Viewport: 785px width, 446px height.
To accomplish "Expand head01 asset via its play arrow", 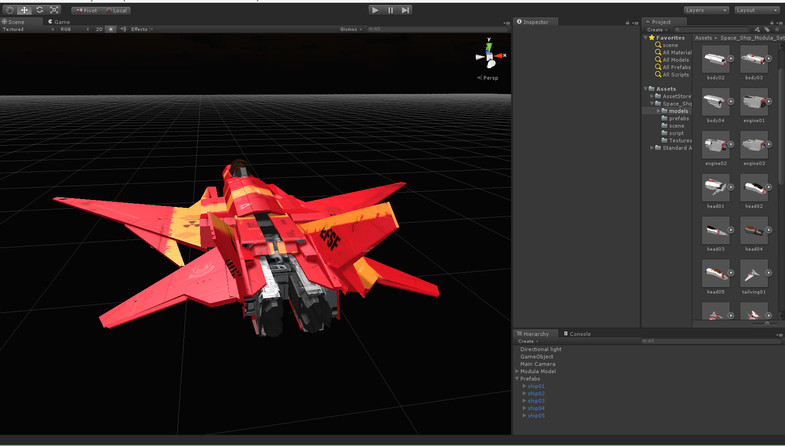I will click(x=731, y=187).
